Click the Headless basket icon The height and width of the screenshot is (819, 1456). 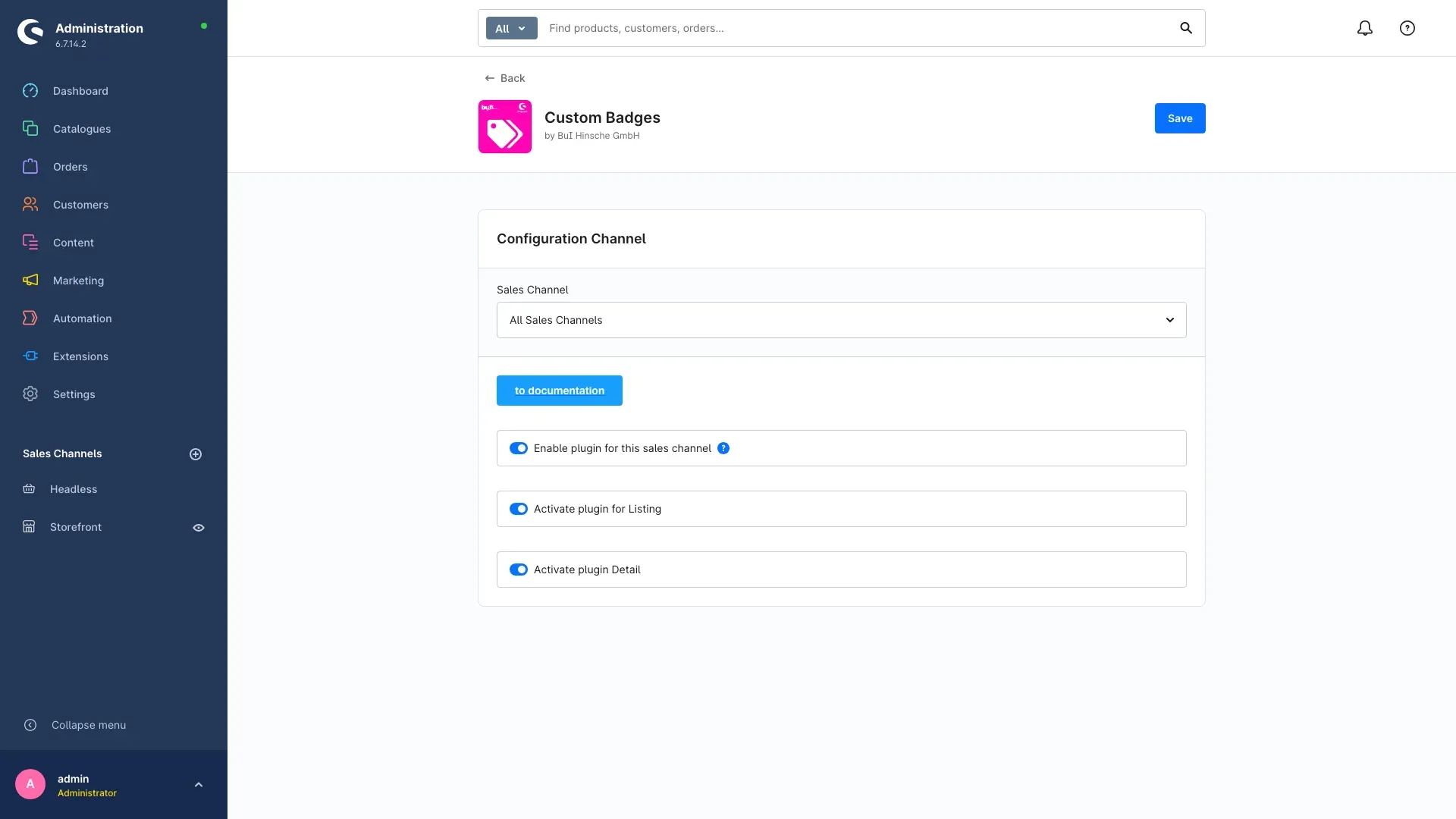click(29, 489)
